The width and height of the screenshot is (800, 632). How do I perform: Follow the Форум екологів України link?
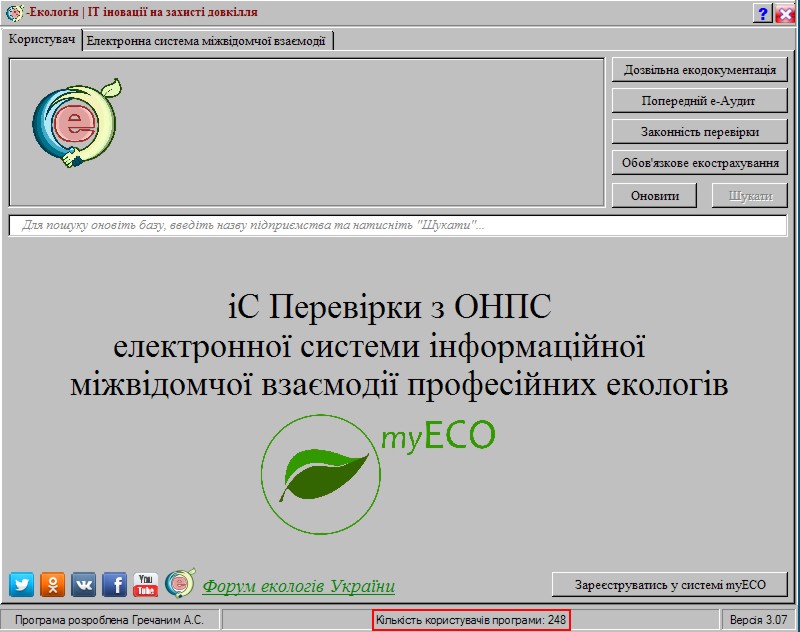point(298,586)
